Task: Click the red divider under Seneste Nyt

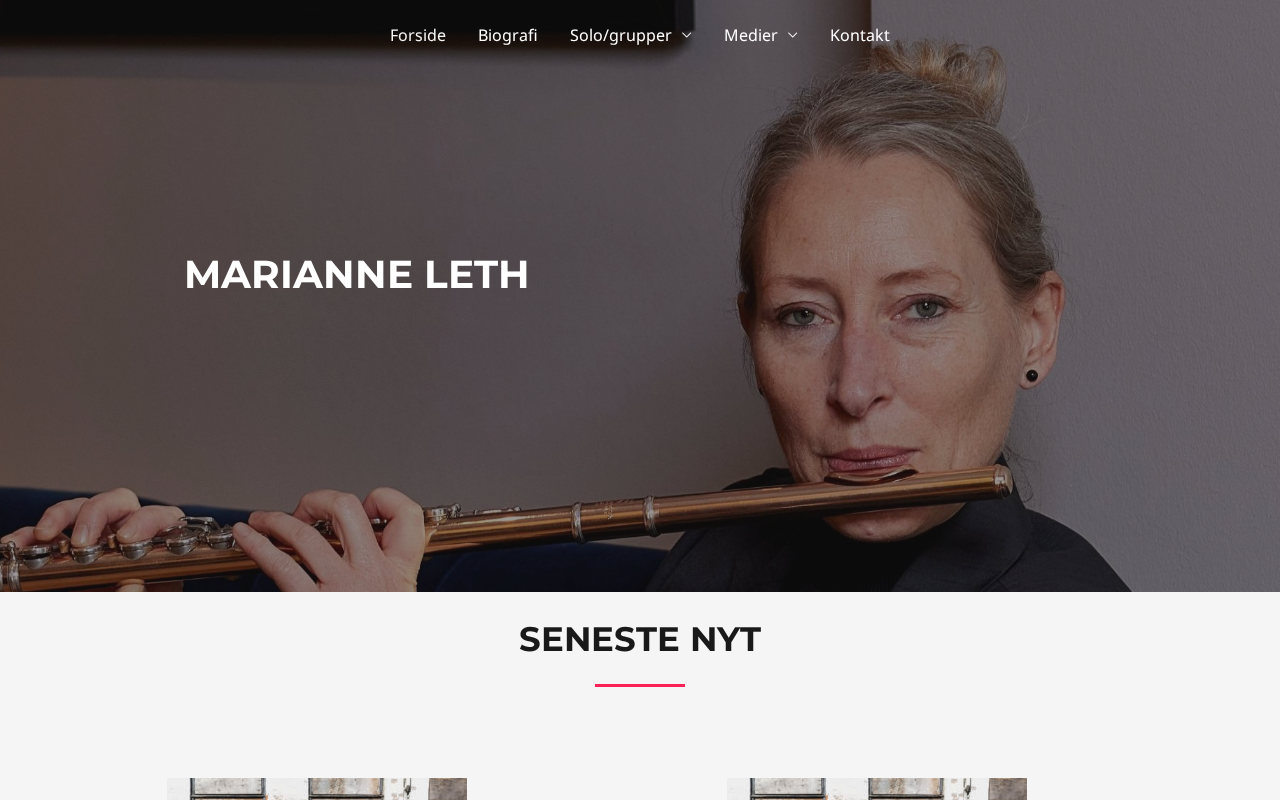Action: 640,685
